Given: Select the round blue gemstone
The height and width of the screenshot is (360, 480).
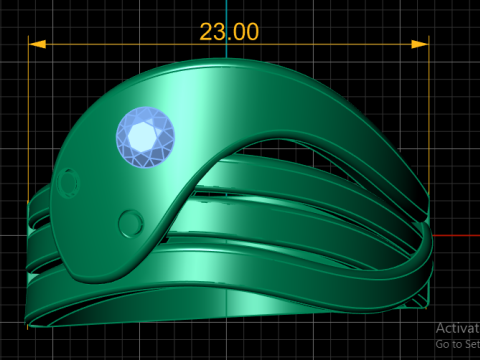Looking at the screenshot, I should [145, 137].
